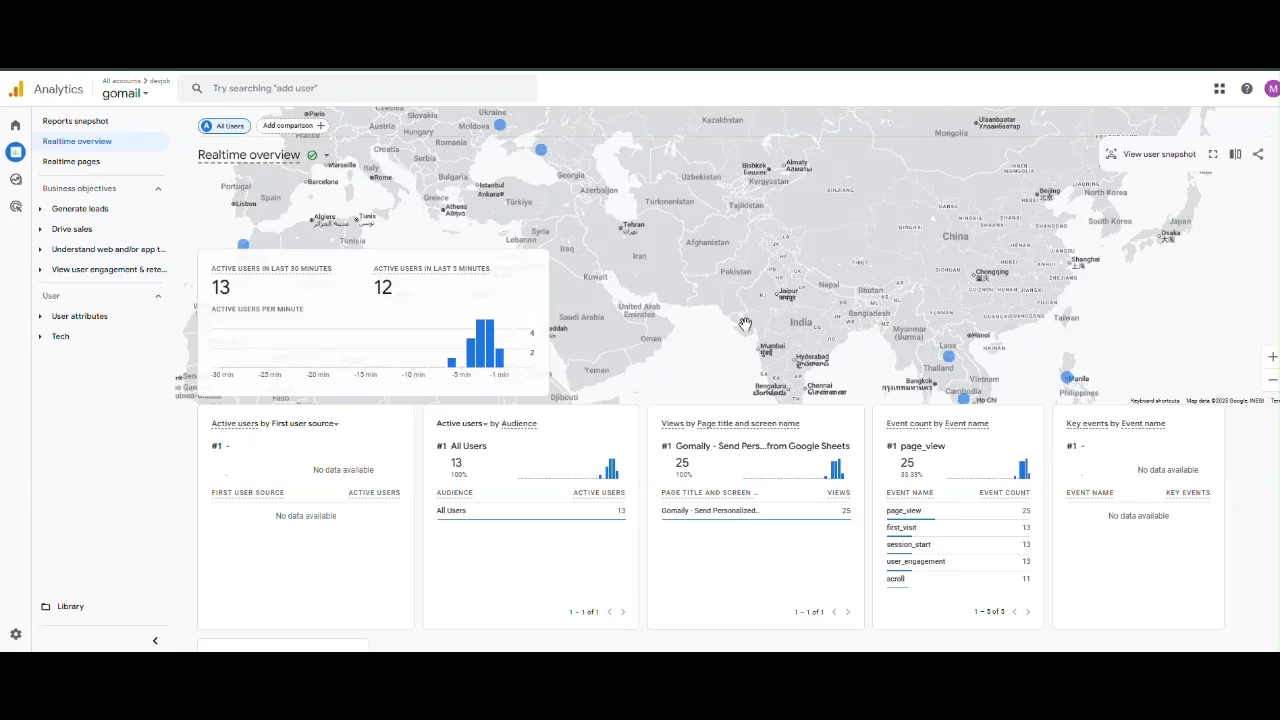Click the Gomaily - Send Personalized row
This screenshot has width=1280, height=720.
756,511
